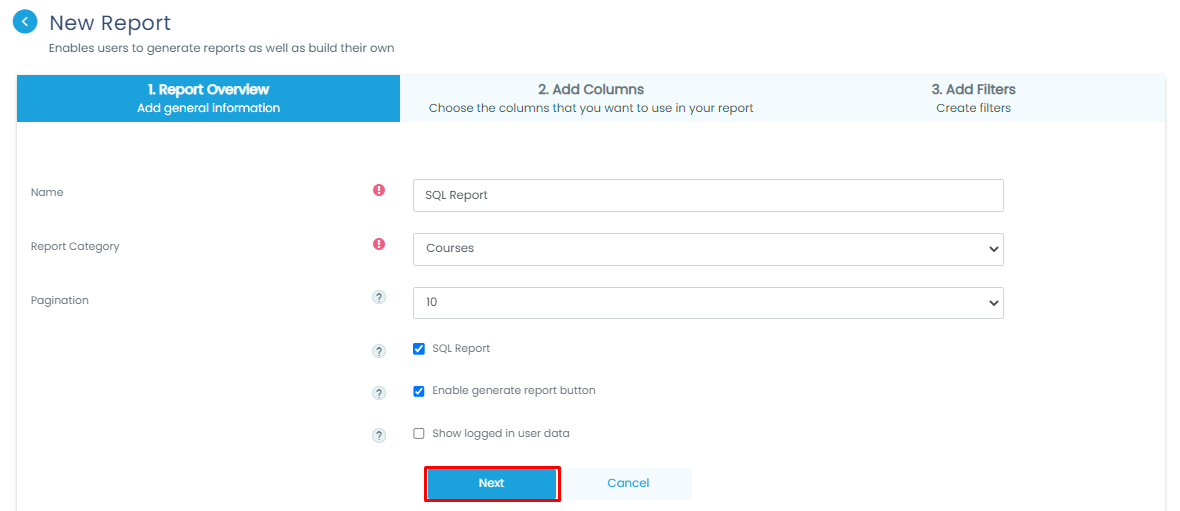Focus the Name input containing SQL Report

point(707,196)
